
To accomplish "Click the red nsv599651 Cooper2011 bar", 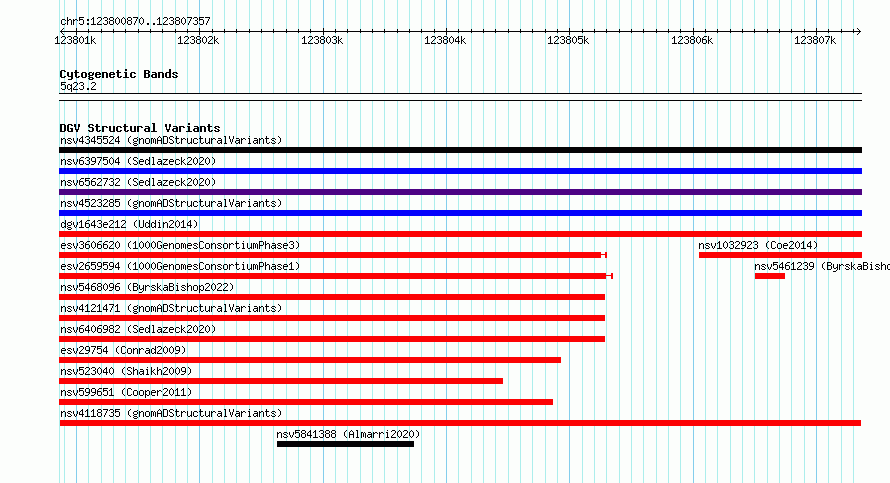I will click(306, 402).
